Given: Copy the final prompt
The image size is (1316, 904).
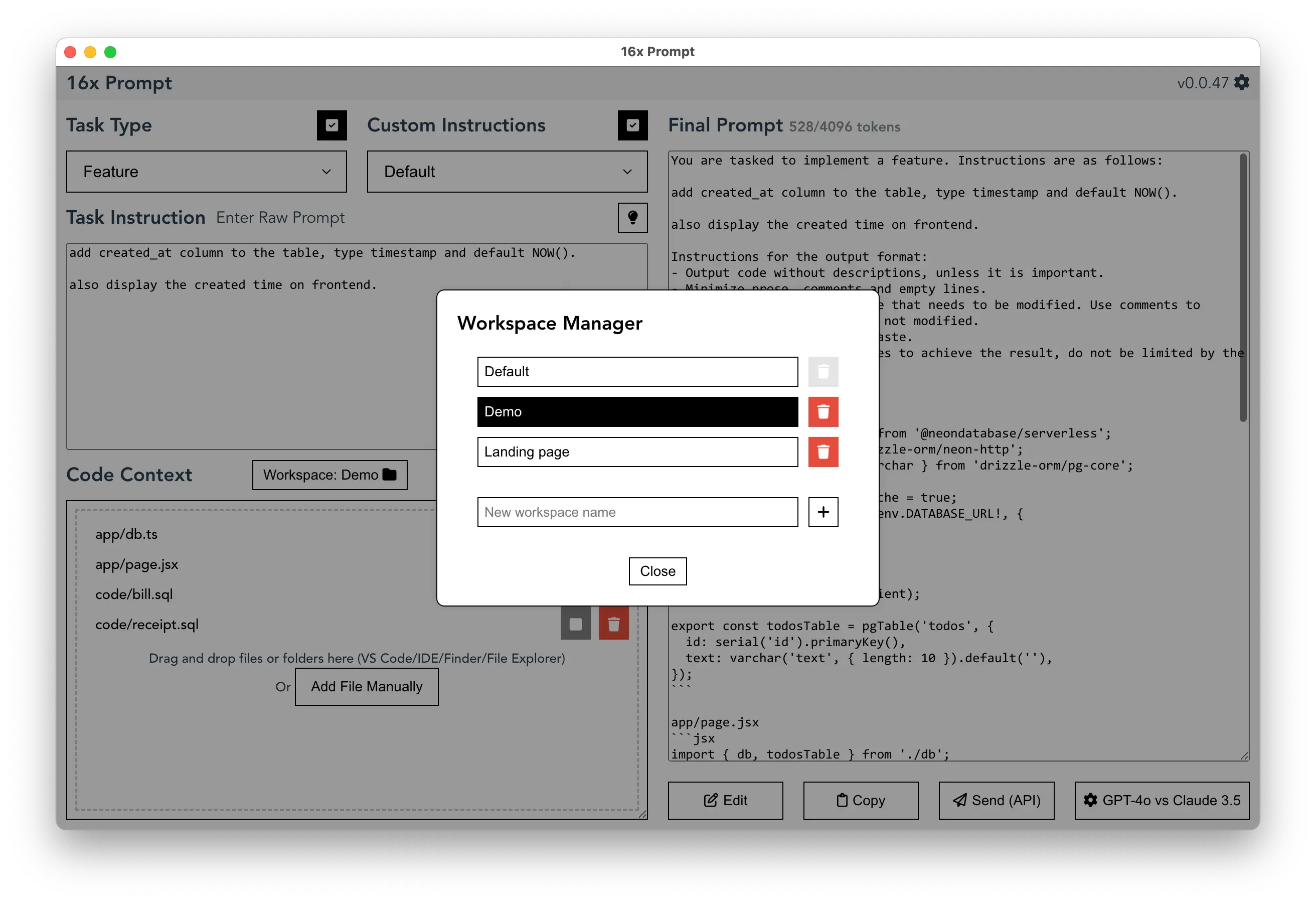Looking at the screenshot, I should point(861,800).
